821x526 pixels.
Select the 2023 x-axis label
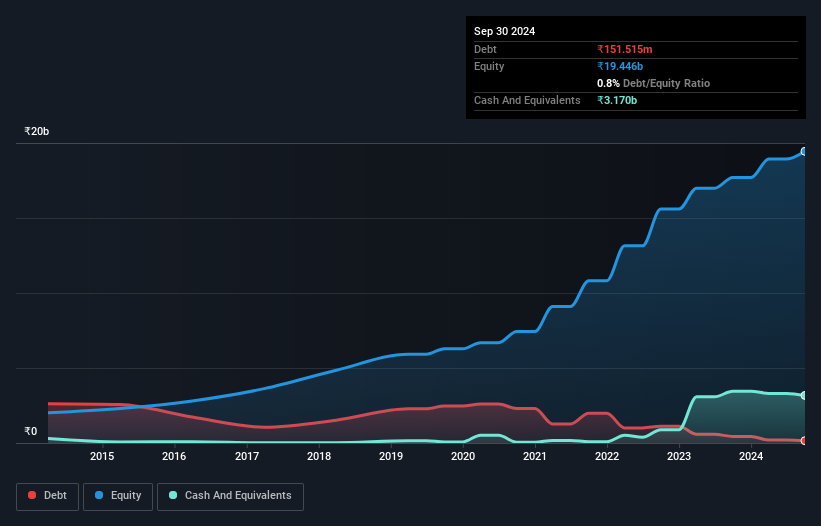[x=679, y=456]
